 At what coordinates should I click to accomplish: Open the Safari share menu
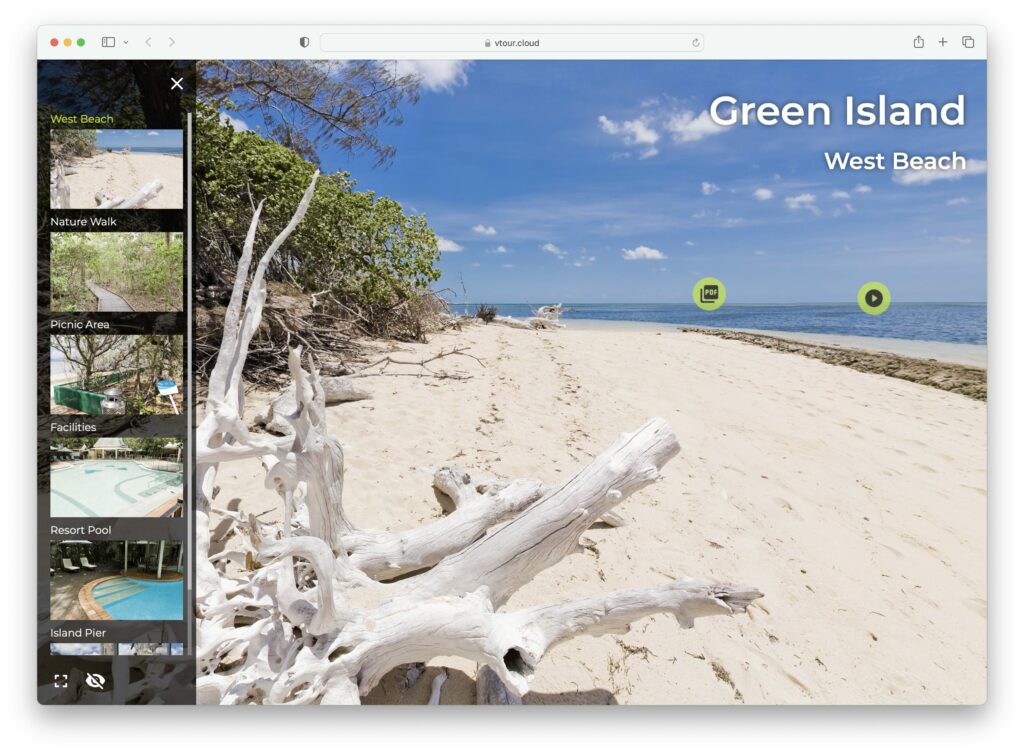click(919, 42)
